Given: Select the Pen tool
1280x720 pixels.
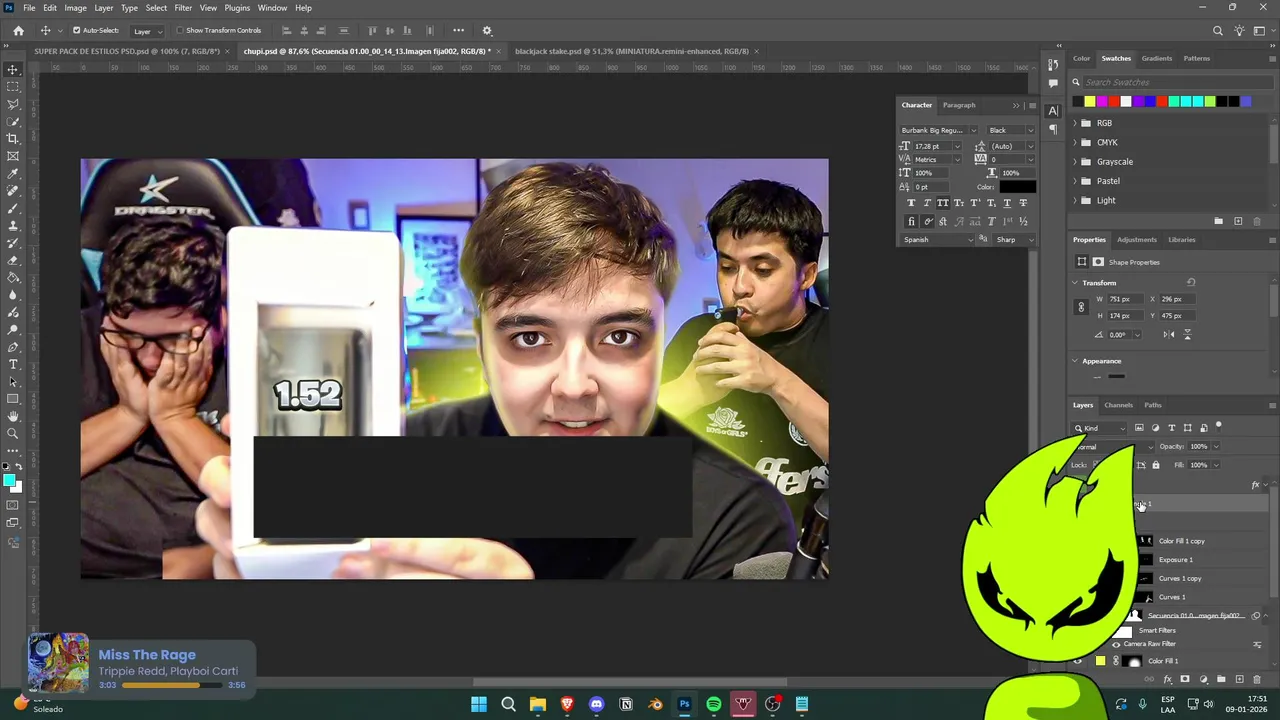Looking at the screenshot, I should pyautogui.click(x=13, y=347).
